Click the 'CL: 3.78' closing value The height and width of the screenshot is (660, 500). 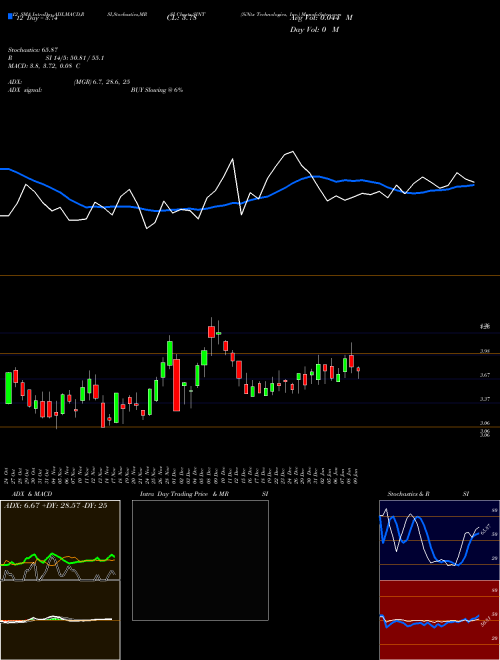pos(182,18)
